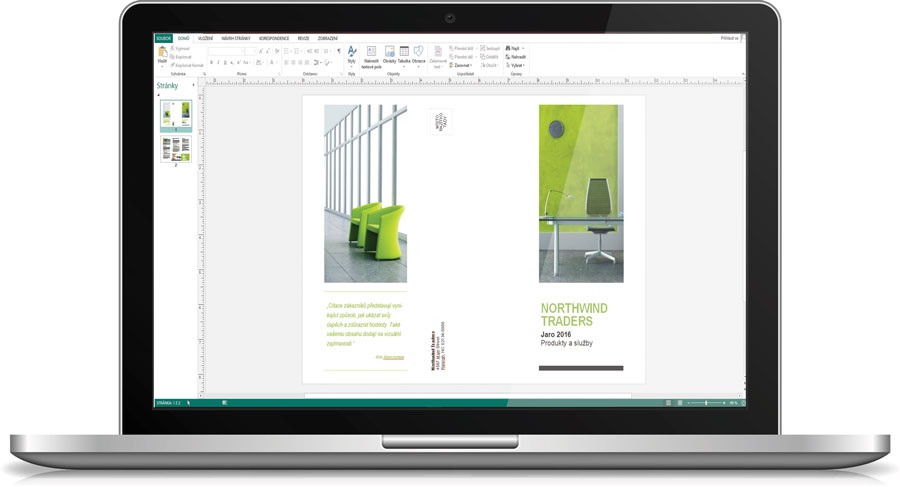Align text left in paragraph group
900x487 pixels.
[x=287, y=63]
